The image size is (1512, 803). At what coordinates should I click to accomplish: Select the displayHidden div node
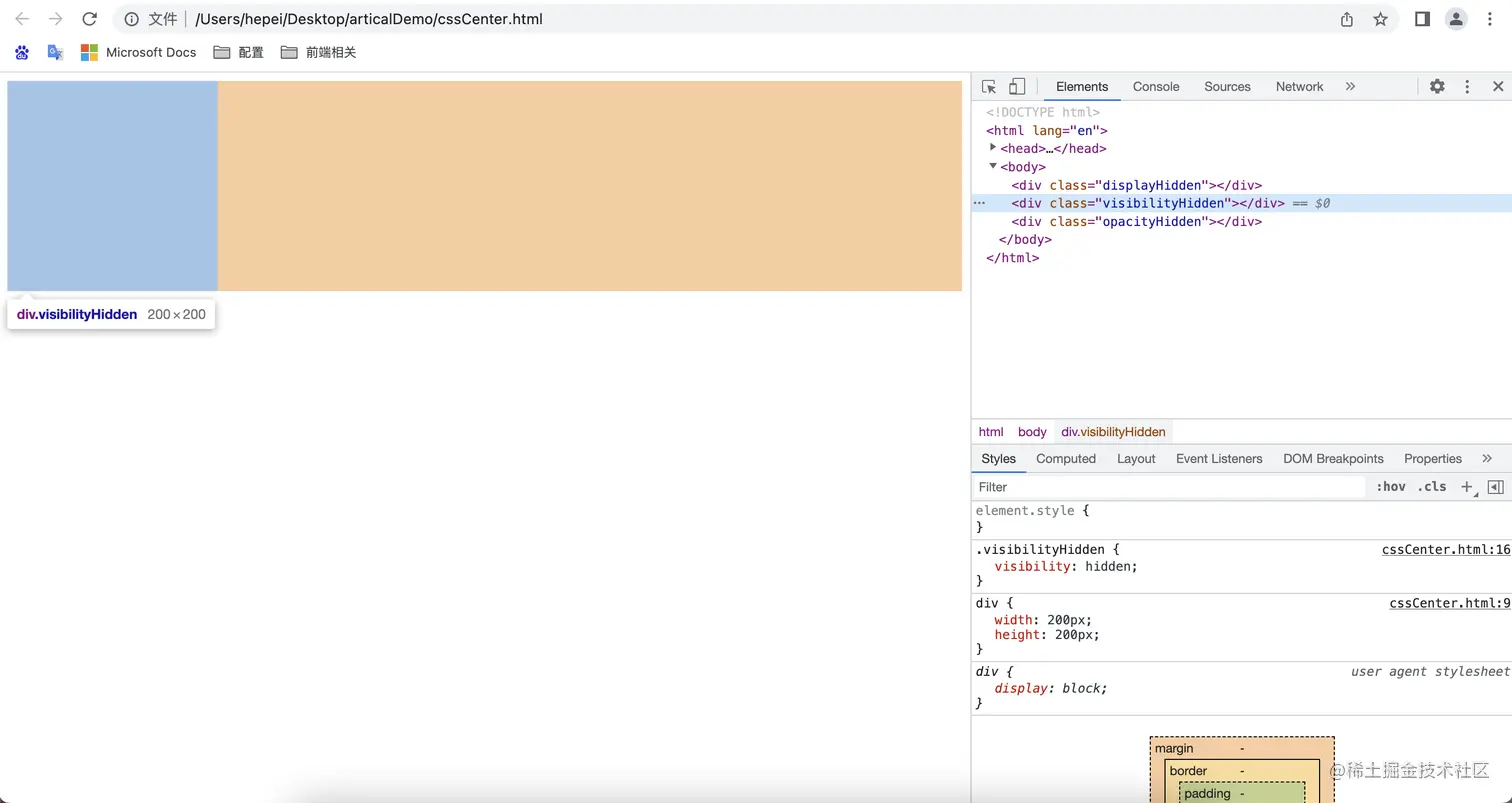point(1136,185)
